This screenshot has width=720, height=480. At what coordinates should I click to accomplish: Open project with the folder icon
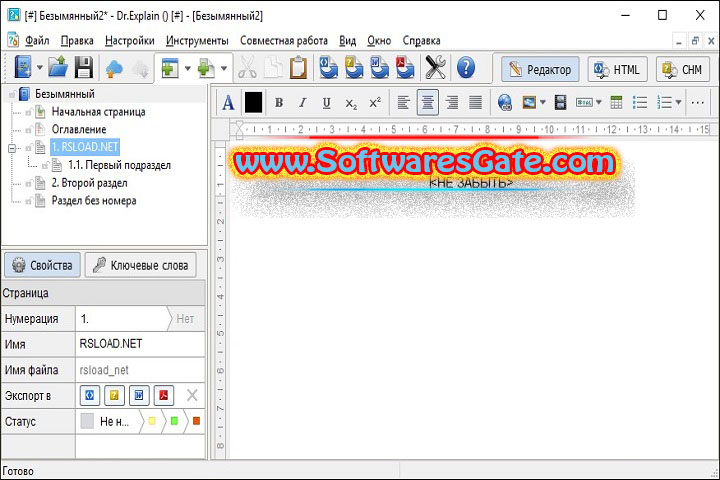coord(58,68)
